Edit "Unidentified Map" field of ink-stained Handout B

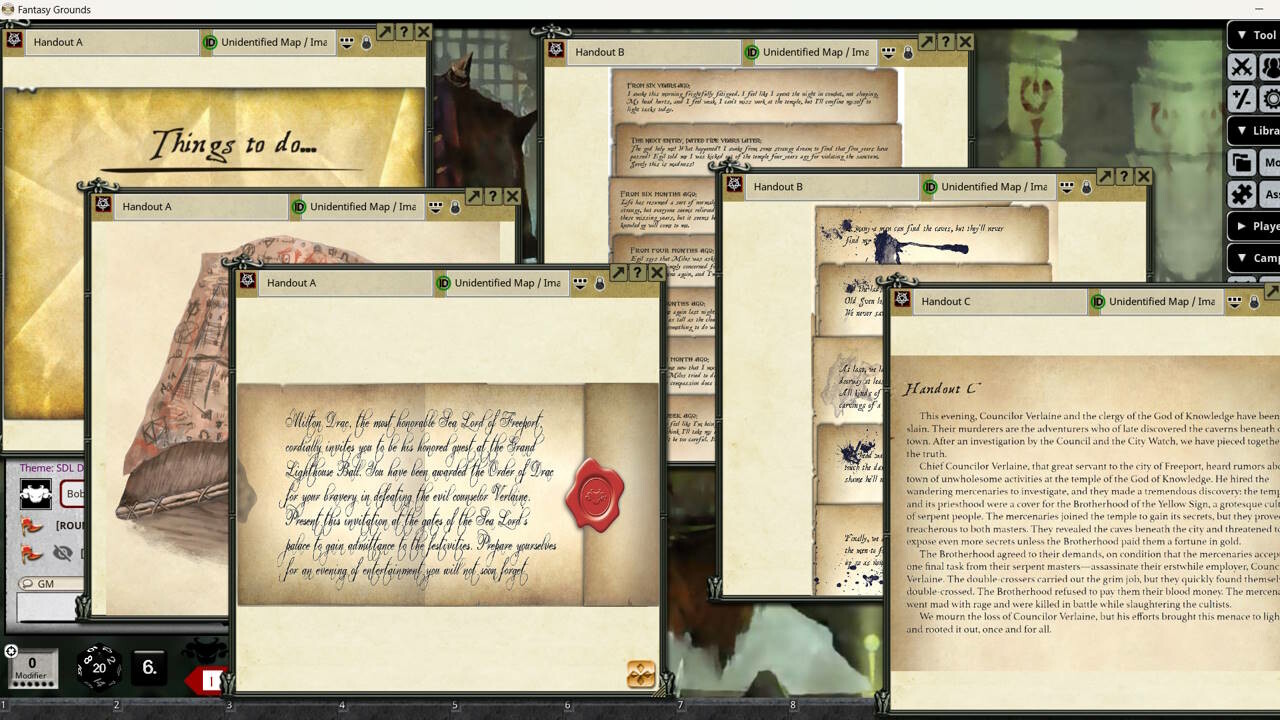tap(993, 187)
